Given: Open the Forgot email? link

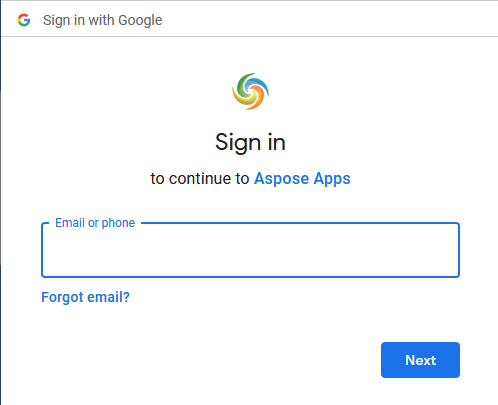Looking at the screenshot, I should click(85, 297).
